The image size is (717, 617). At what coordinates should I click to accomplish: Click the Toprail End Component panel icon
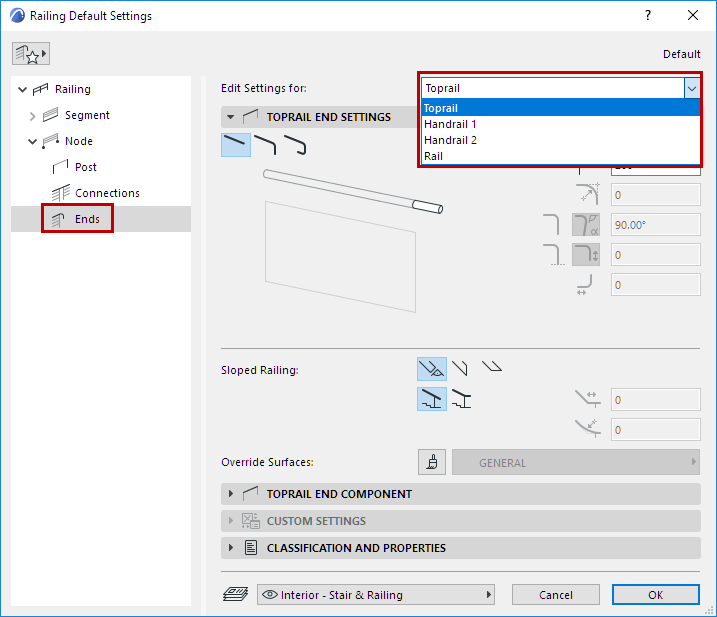[x=250, y=494]
